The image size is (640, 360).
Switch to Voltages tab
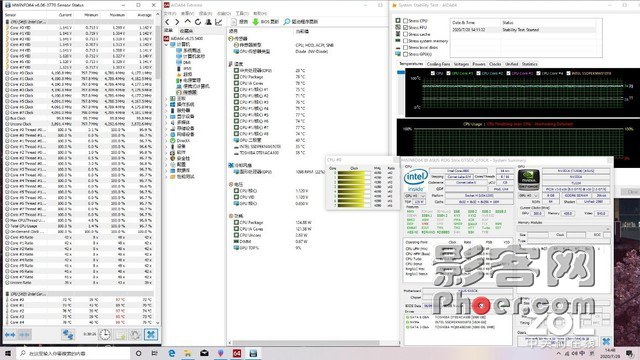pyautogui.click(x=461, y=64)
